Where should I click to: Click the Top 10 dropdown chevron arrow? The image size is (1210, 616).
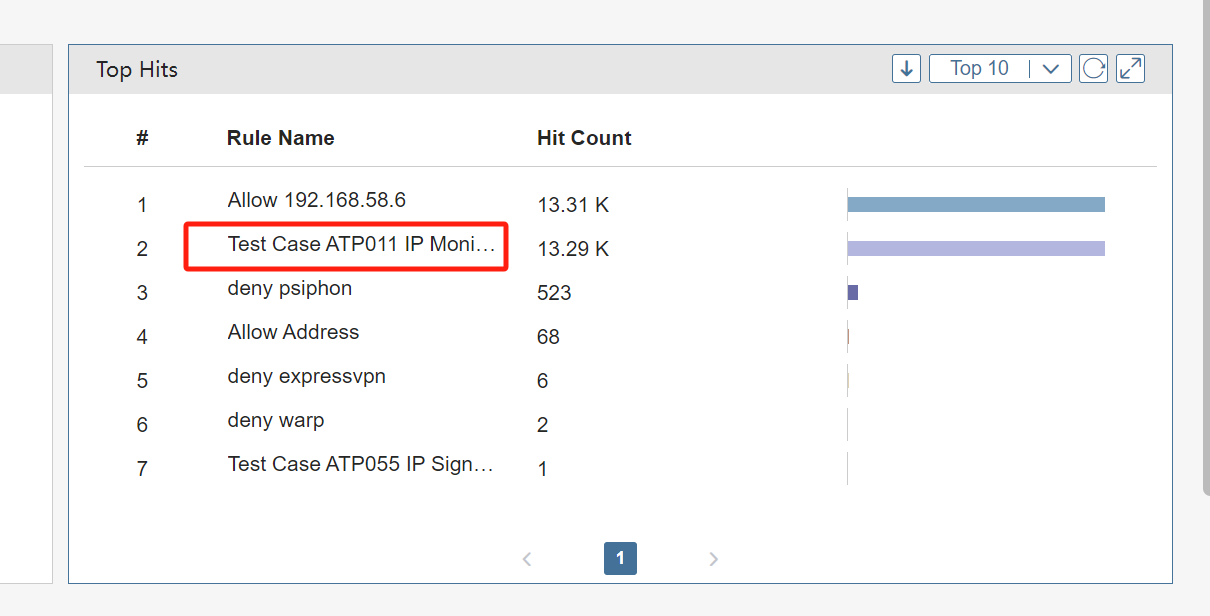[x=1050, y=69]
